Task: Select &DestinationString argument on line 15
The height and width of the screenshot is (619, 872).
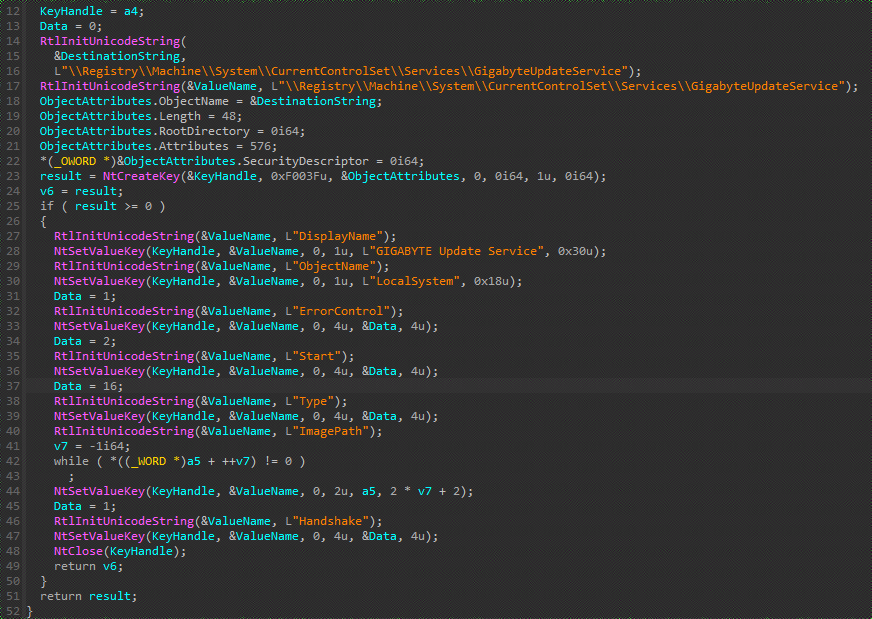Action: point(117,57)
